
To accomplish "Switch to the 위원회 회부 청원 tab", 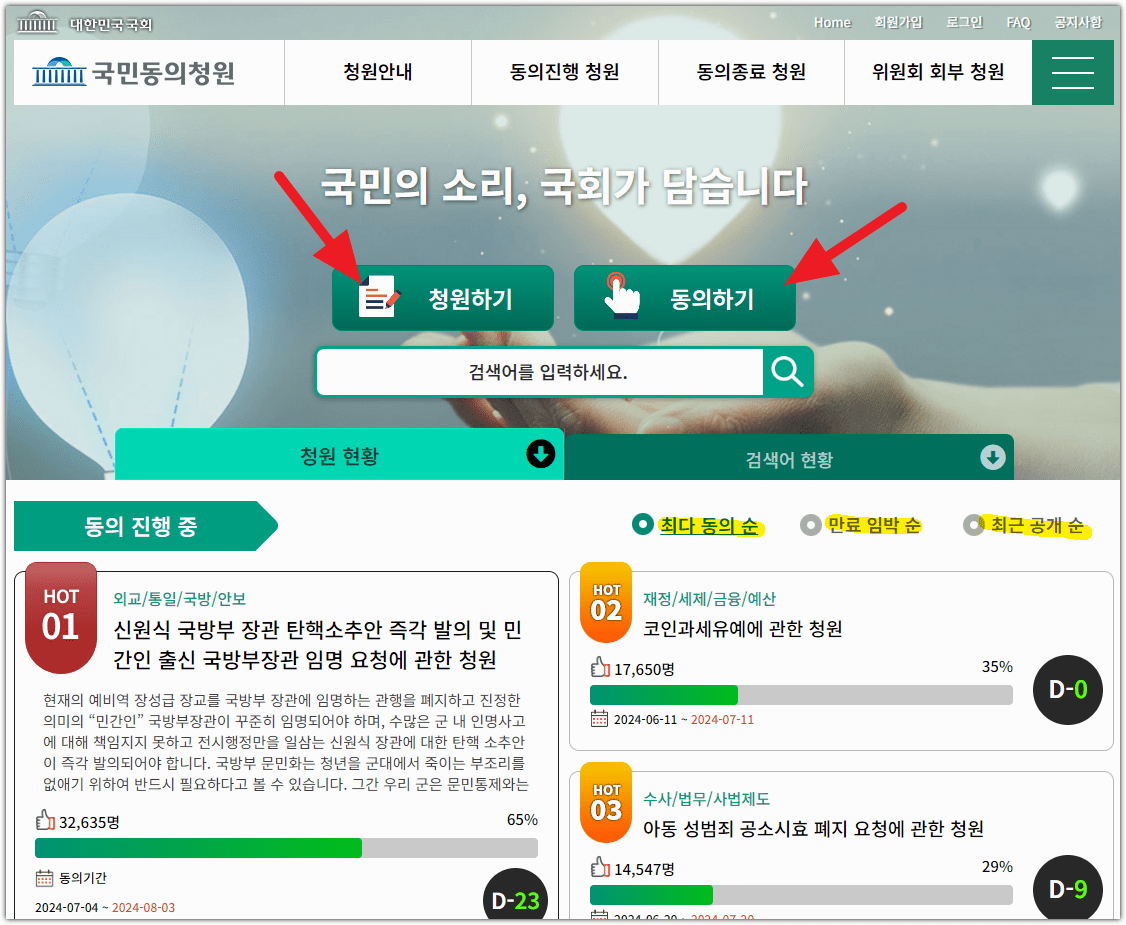I will (x=936, y=72).
